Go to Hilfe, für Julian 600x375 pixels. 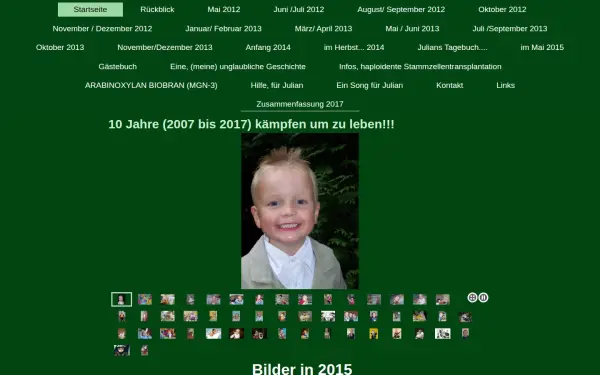pos(277,85)
